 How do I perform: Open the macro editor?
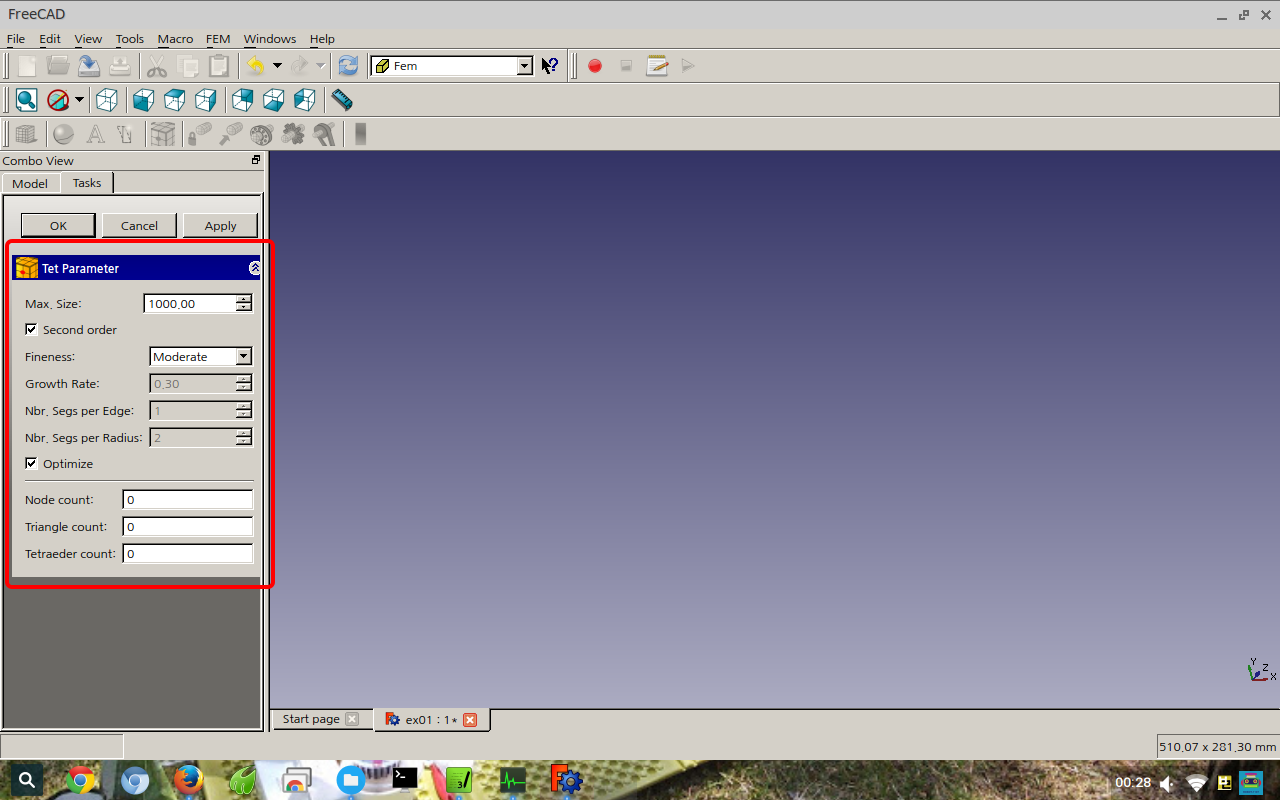coord(656,65)
